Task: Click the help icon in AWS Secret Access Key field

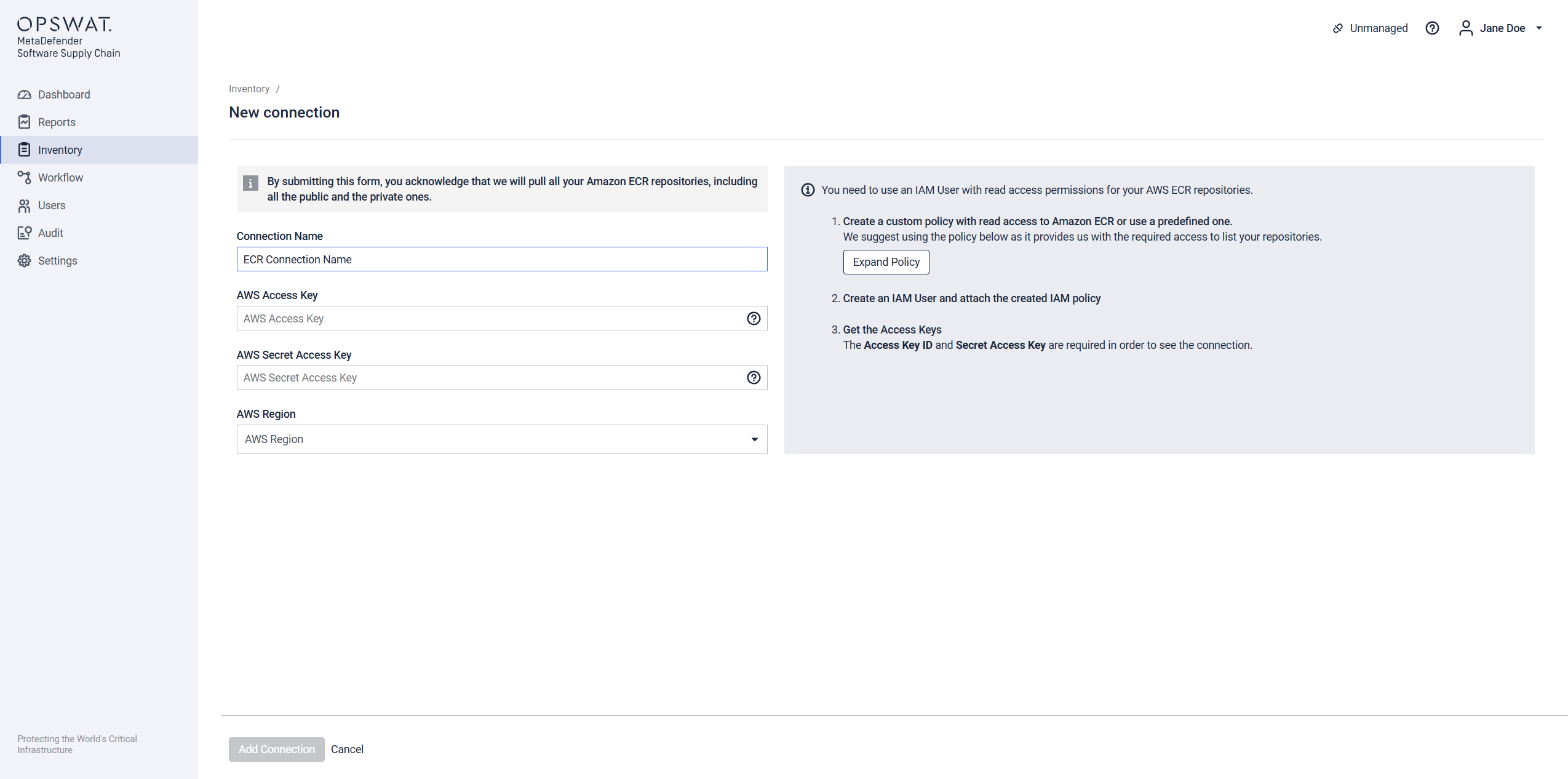Action: pos(754,378)
